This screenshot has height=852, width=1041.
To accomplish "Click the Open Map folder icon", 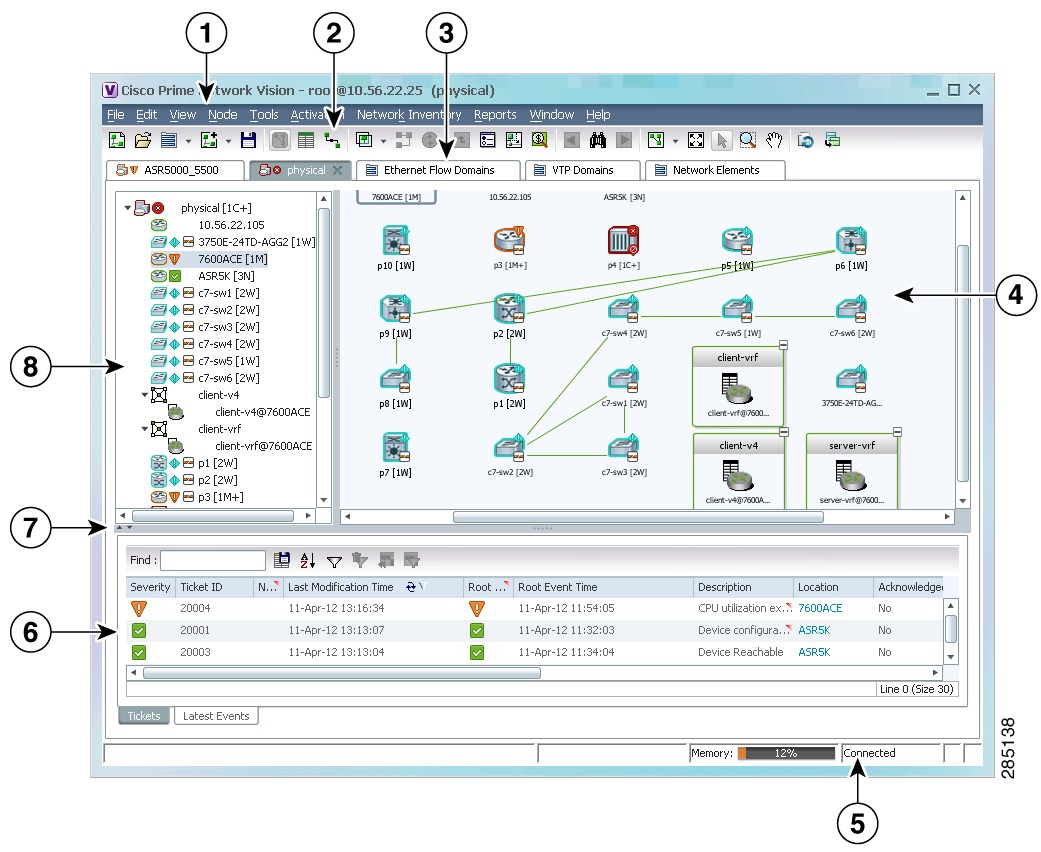I will (x=143, y=140).
